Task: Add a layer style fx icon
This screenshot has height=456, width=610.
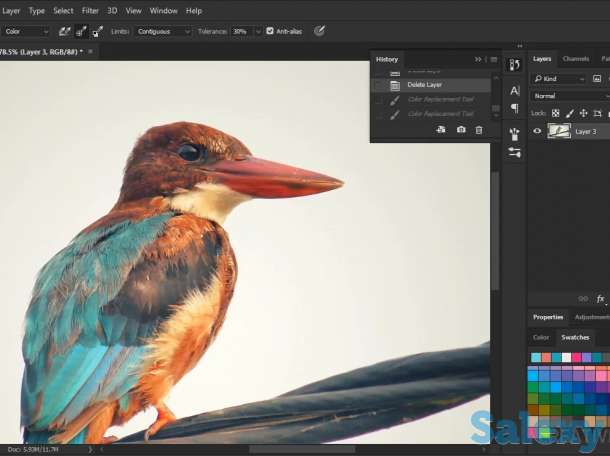Action: pos(600,299)
